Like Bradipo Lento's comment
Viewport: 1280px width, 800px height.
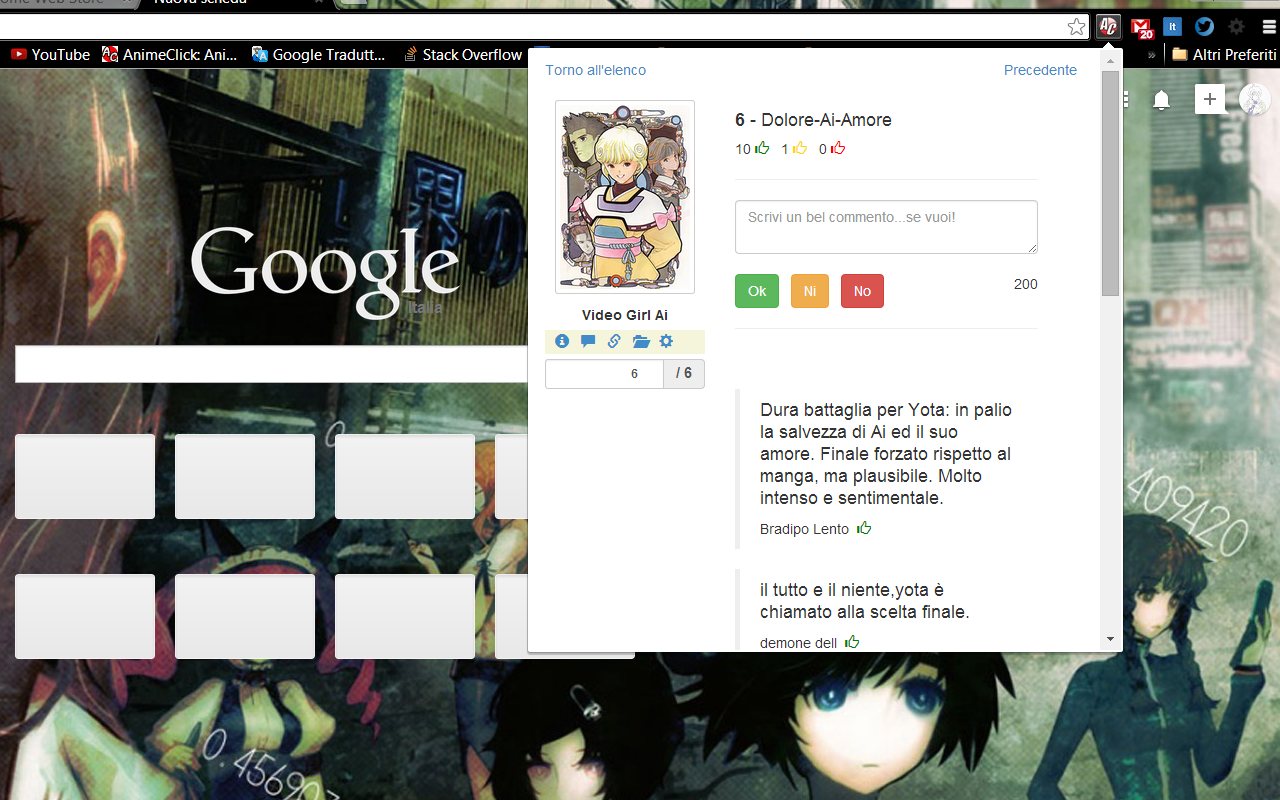tap(864, 528)
